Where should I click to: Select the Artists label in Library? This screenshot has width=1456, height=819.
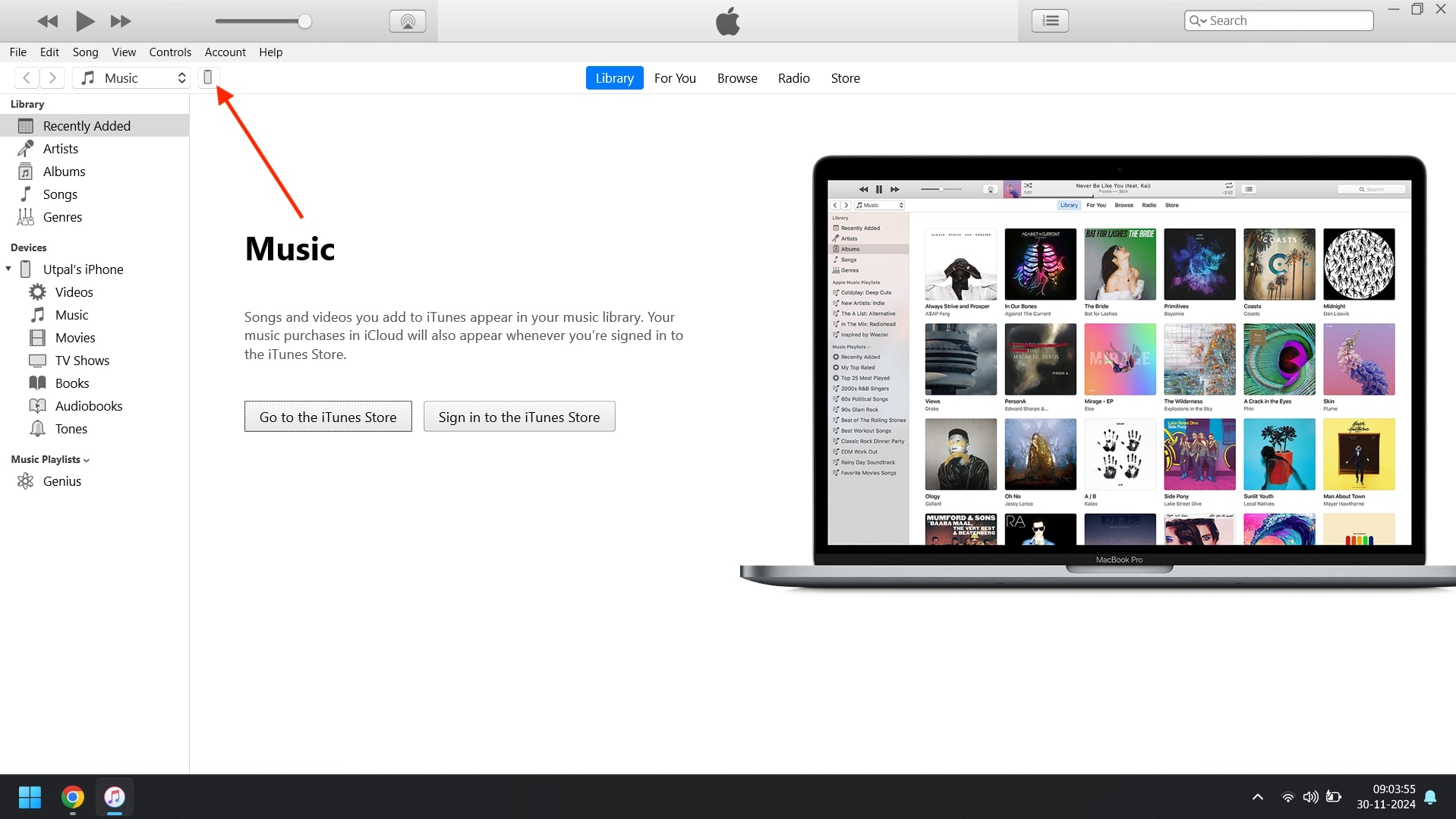tap(61, 149)
